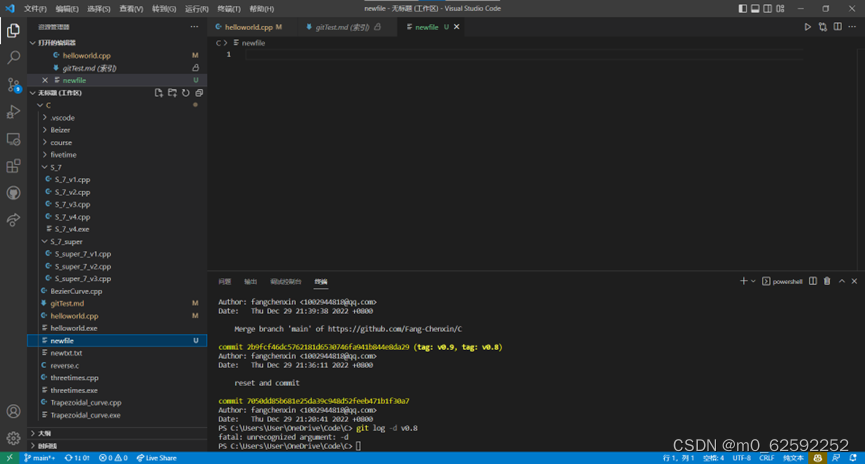Viewport: 865px width, 464px height.
Task: Open the Run and Debug view
Action: pos(13,111)
